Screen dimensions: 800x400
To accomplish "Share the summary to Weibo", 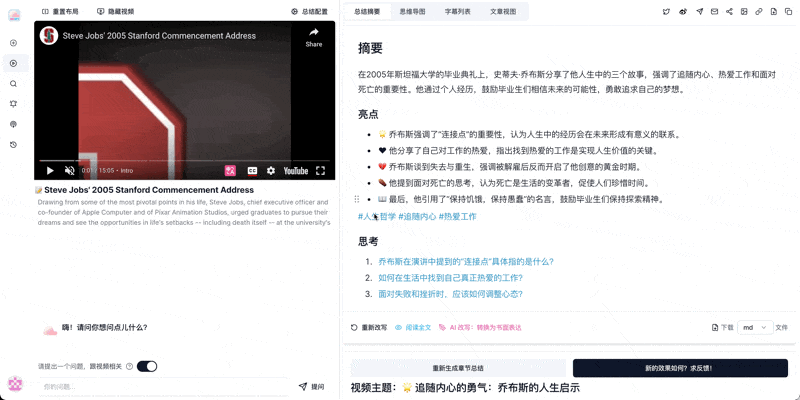I will (683, 11).
